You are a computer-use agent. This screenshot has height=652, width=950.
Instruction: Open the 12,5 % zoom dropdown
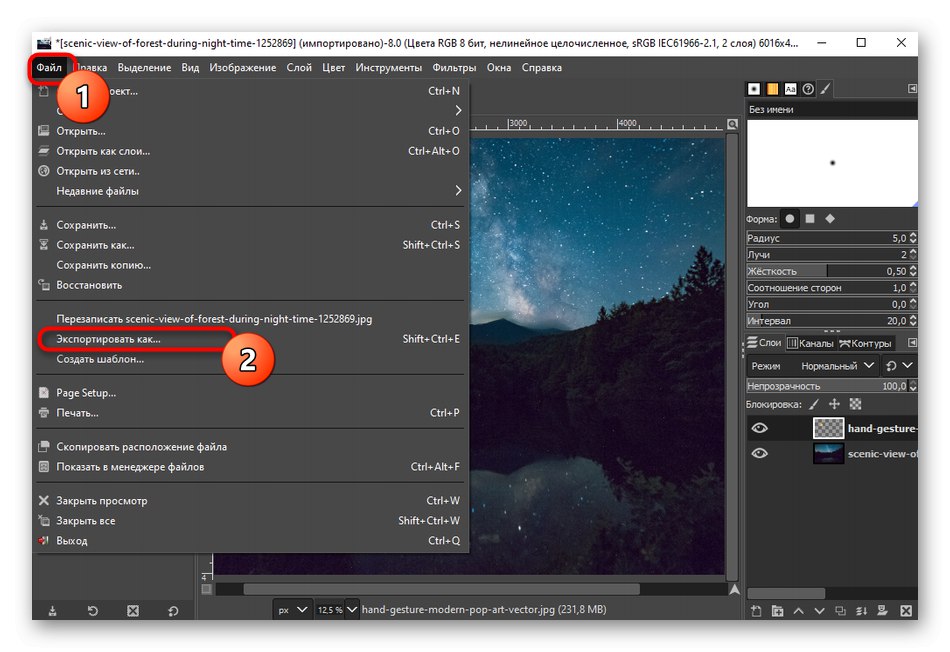pos(338,610)
